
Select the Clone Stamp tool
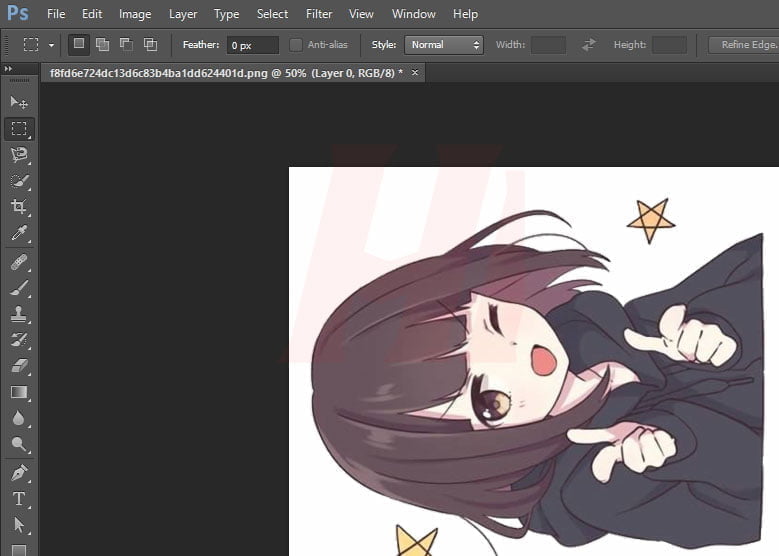pyautogui.click(x=19, y=314)
